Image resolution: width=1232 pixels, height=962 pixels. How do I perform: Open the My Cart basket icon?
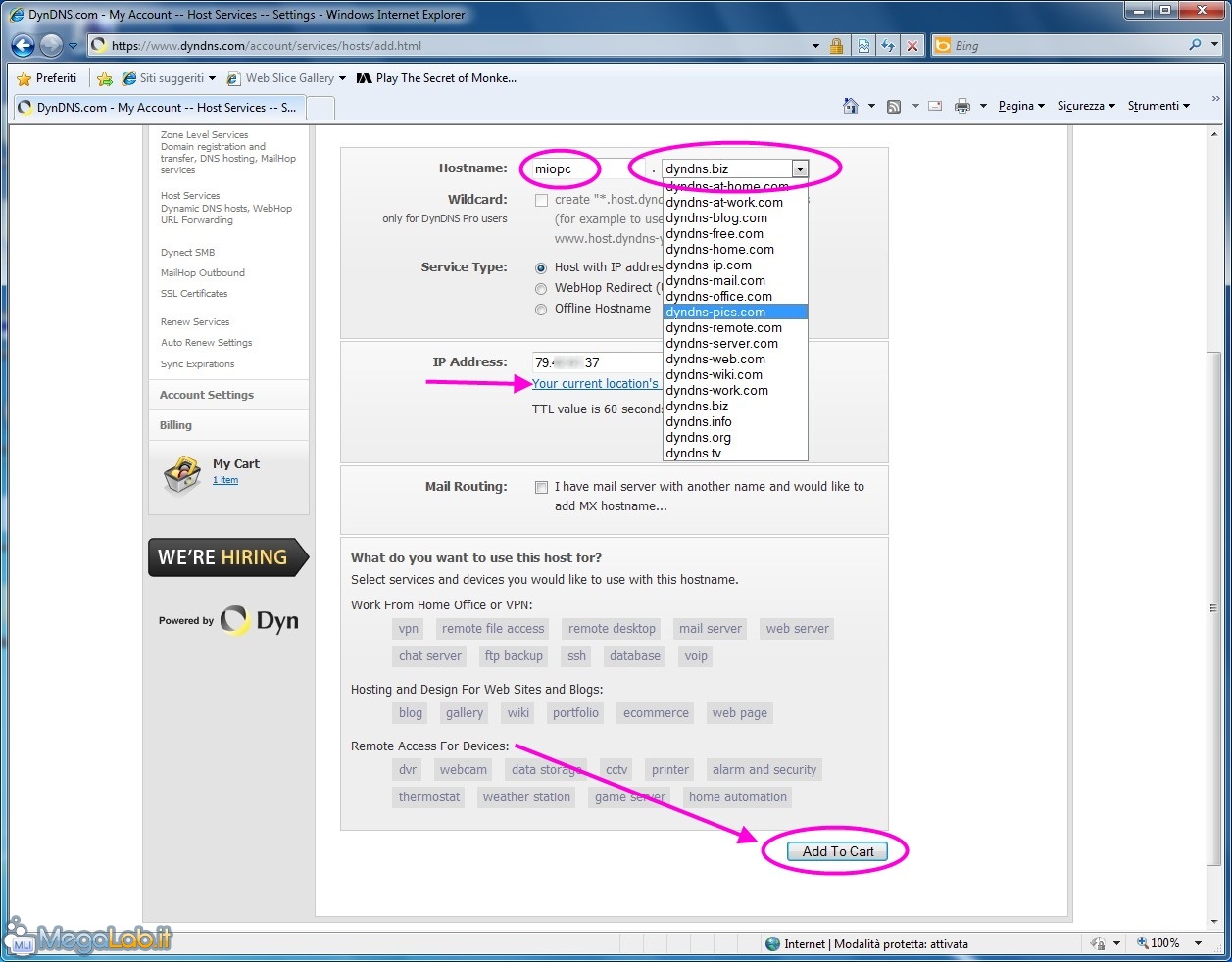(182, 474)
